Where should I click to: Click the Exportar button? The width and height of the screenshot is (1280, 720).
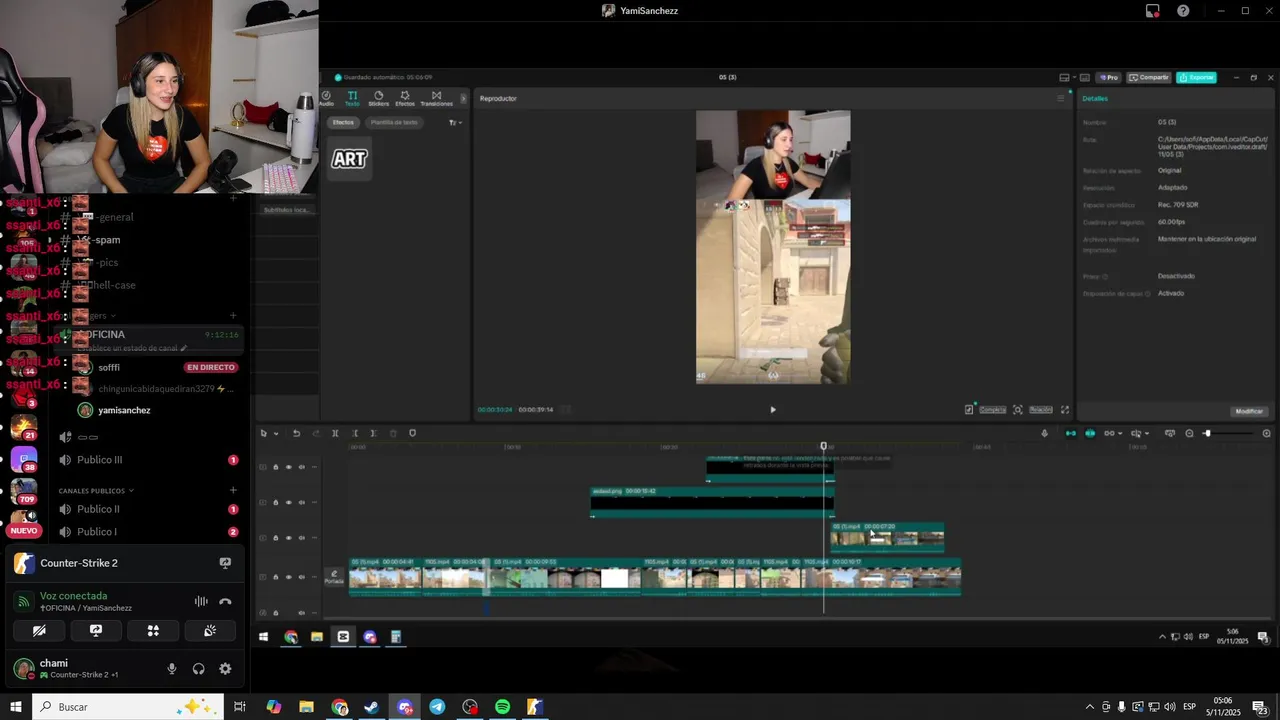point(1196,77)
